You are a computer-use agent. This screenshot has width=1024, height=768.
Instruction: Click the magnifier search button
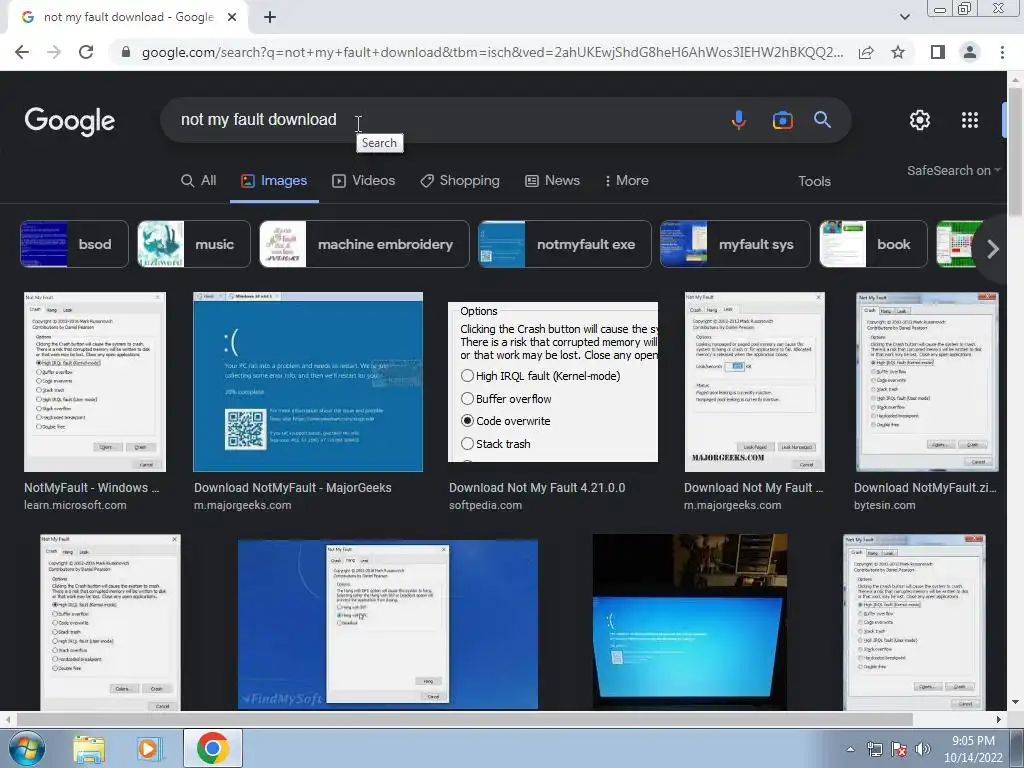coord(822,120)
